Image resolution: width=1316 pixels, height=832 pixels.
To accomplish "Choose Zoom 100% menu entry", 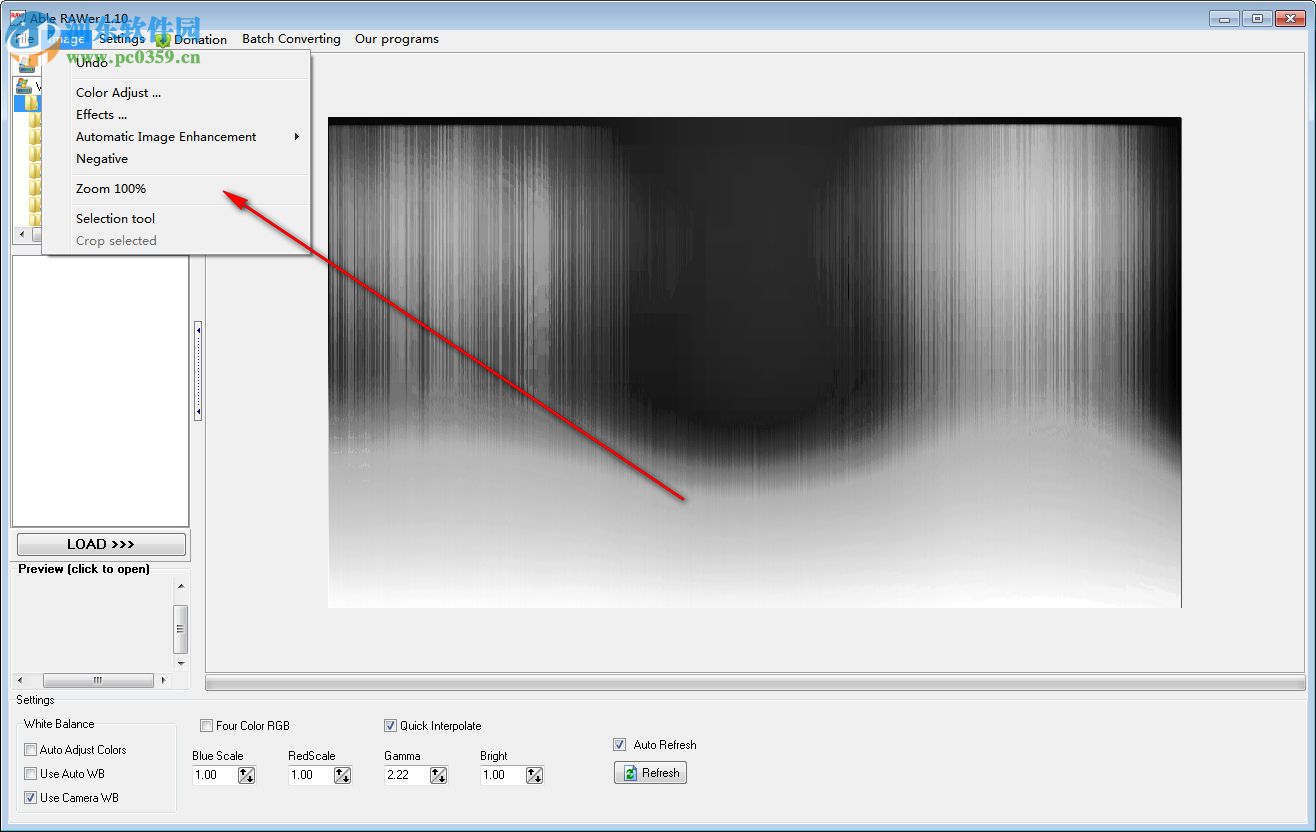I will (177, 189).
